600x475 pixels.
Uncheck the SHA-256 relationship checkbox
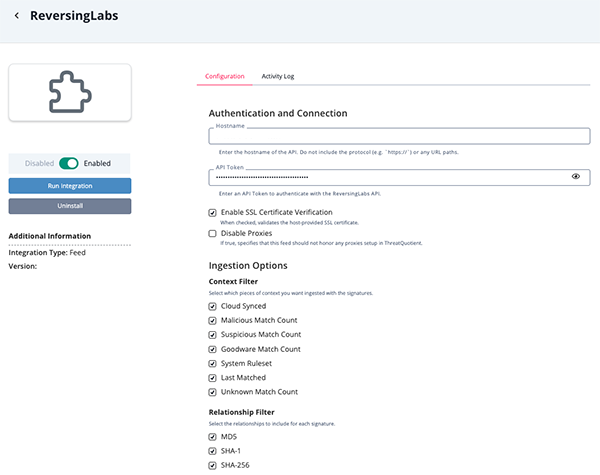[x=212, y=466]
